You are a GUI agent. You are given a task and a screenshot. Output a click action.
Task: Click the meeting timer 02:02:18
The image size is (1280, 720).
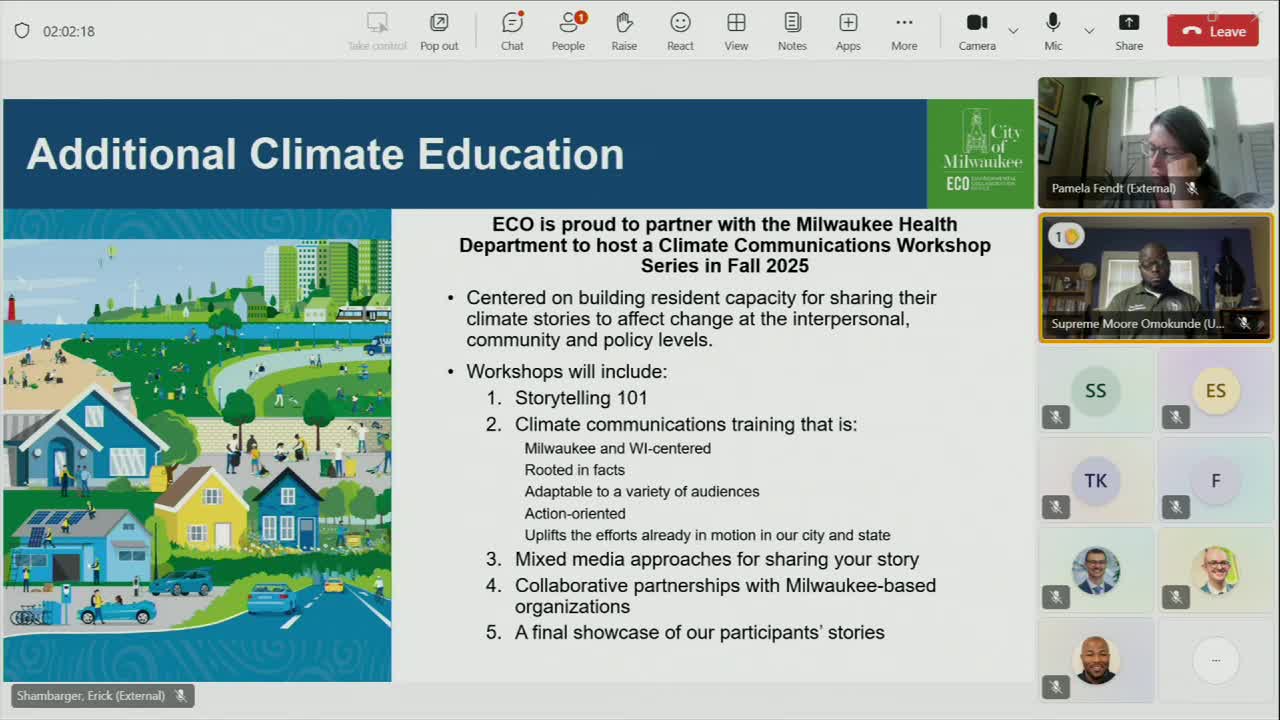(69, 31)
